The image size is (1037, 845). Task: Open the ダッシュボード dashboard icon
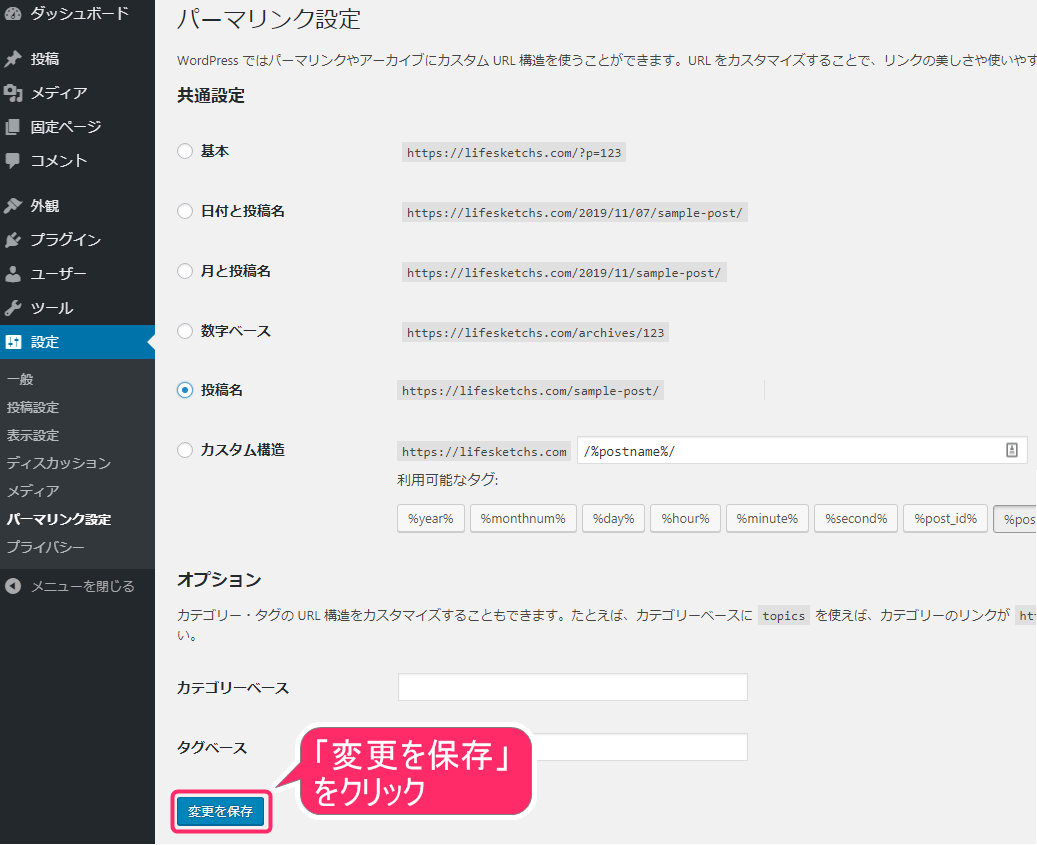click(13, 14)
